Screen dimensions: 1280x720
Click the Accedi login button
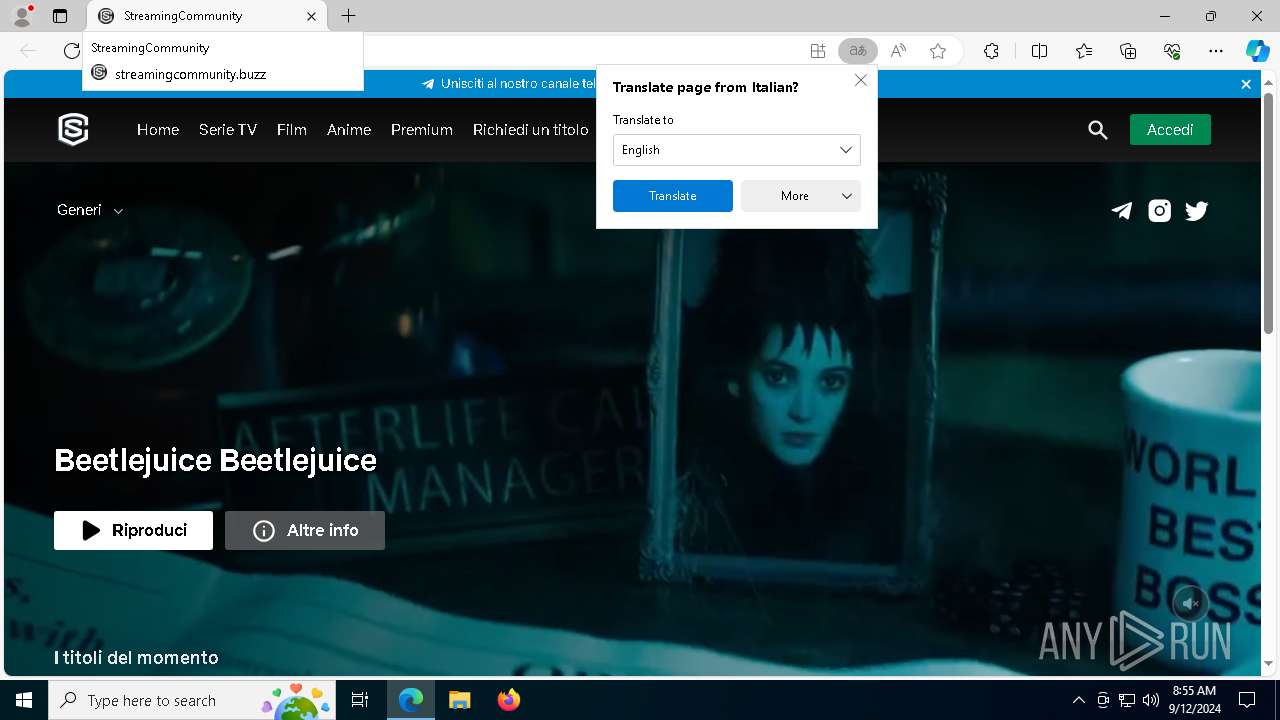click(1170, 130)
